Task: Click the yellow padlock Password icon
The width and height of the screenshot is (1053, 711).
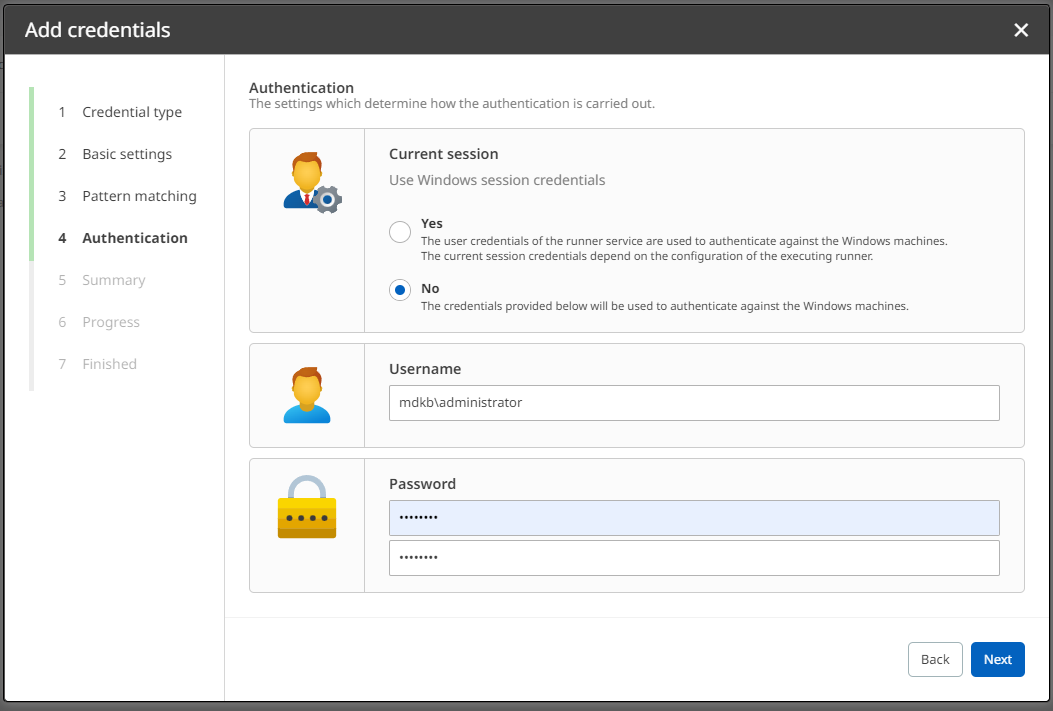Action: pyautogui.click(x=306, y=508)
